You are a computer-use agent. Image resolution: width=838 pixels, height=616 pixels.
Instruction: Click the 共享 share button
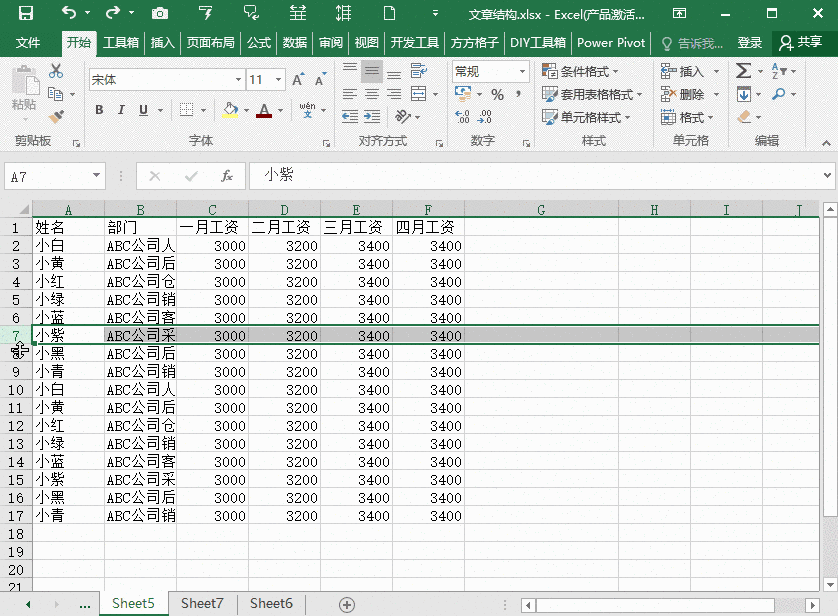tap(801, 43)
